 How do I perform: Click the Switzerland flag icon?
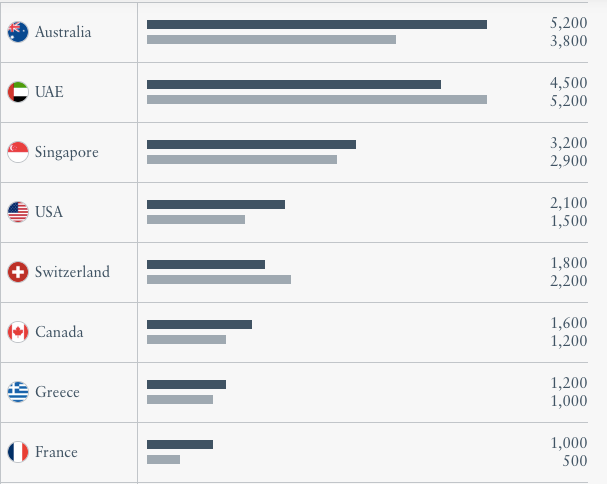point(18,272)
